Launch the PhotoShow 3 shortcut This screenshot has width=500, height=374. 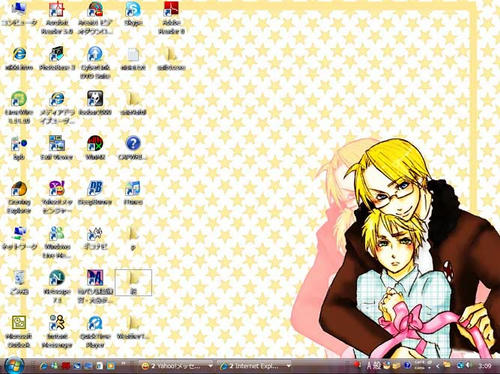[x=57, y=58]
